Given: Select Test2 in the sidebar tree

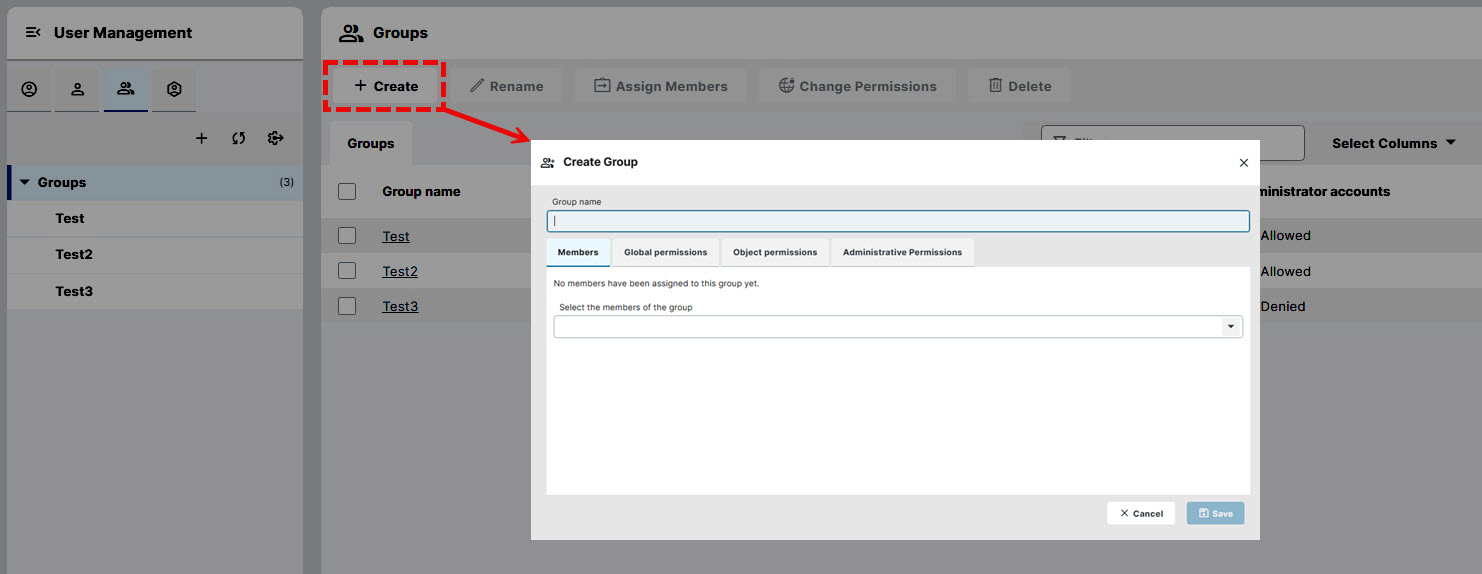Looking at the screenshot, I should (74, 254).
